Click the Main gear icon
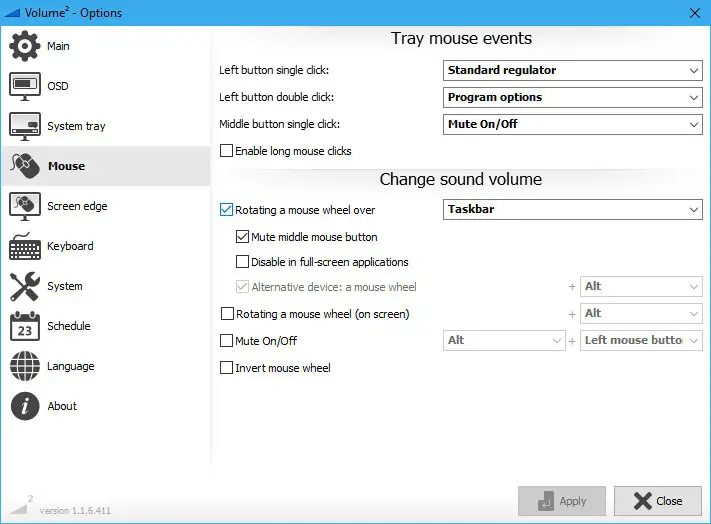The image size is (711, 524). [24, 46]
